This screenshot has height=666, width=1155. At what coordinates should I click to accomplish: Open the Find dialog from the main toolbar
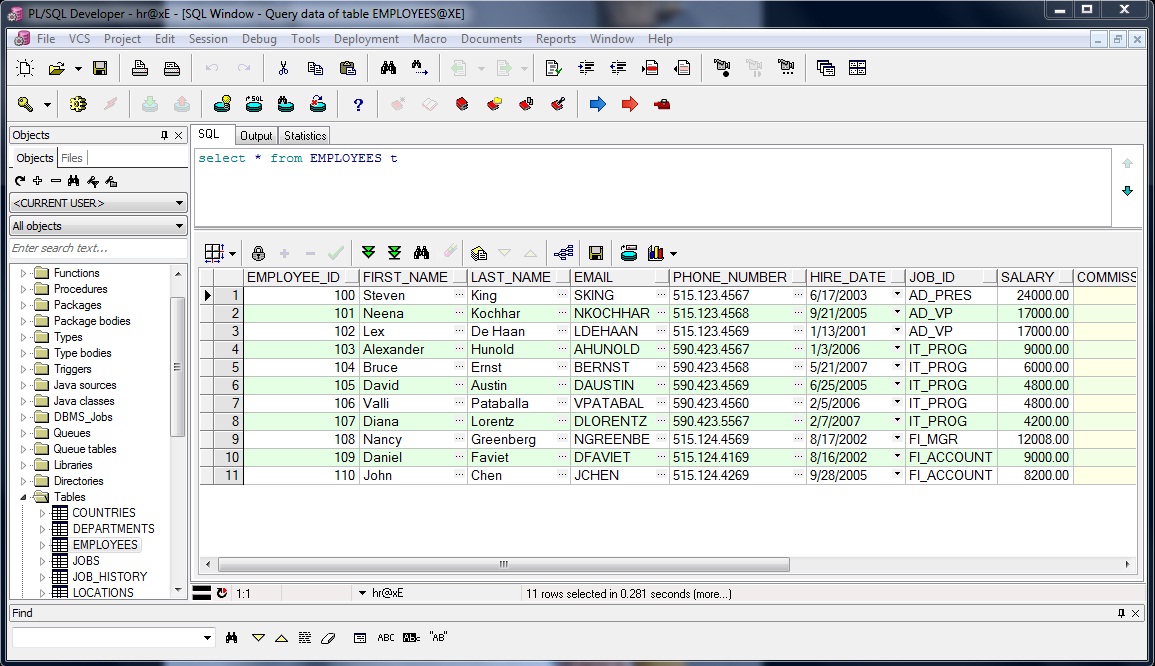387,67
